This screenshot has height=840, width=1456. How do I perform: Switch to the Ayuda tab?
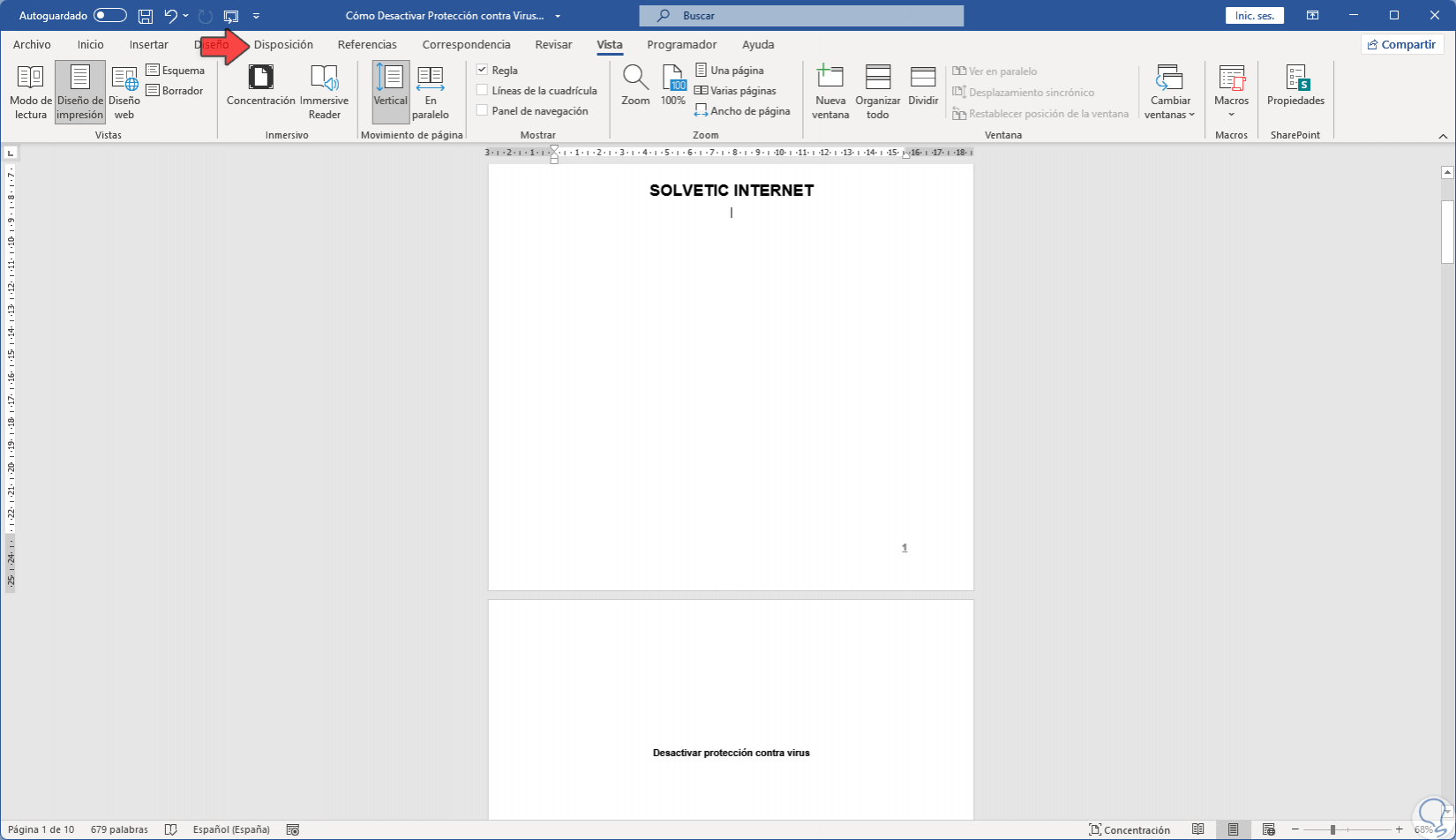(758, 44)
